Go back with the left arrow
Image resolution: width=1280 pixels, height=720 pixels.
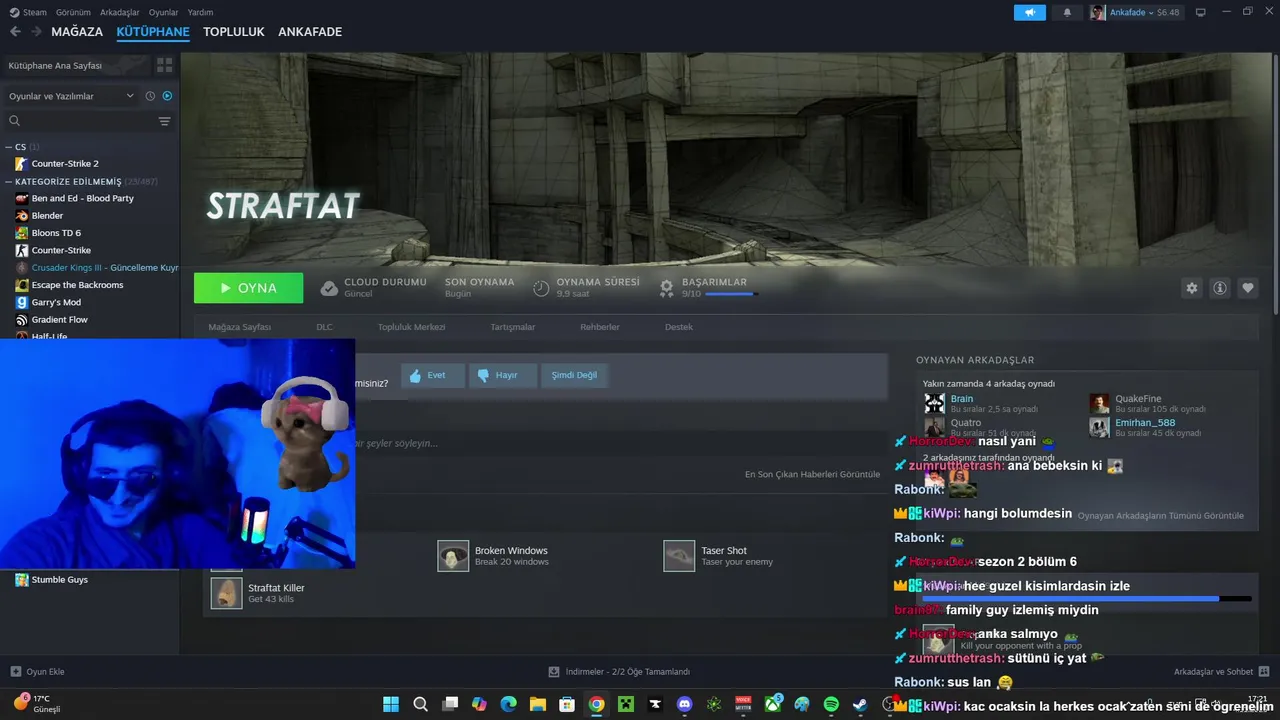click(15, 32)
